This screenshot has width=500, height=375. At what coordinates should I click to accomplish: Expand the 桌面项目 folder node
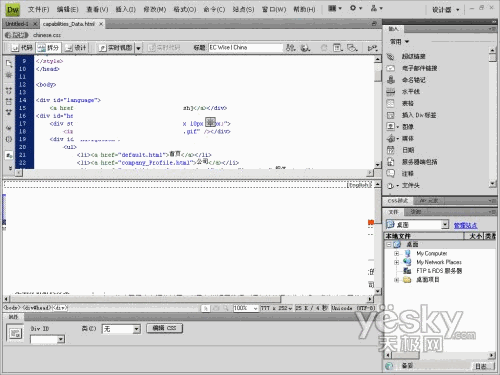coord(396,280)
